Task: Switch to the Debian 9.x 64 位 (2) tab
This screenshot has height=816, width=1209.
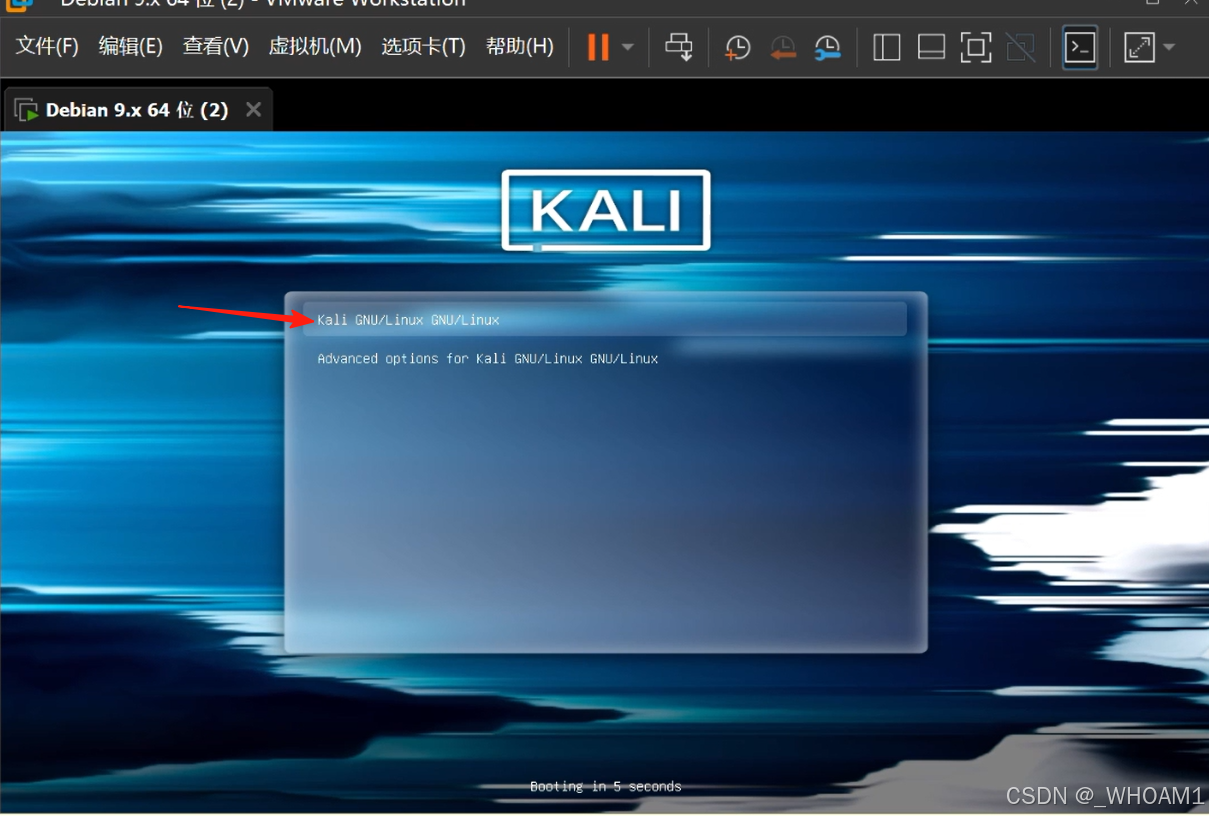Action: [x=137, y=110]
